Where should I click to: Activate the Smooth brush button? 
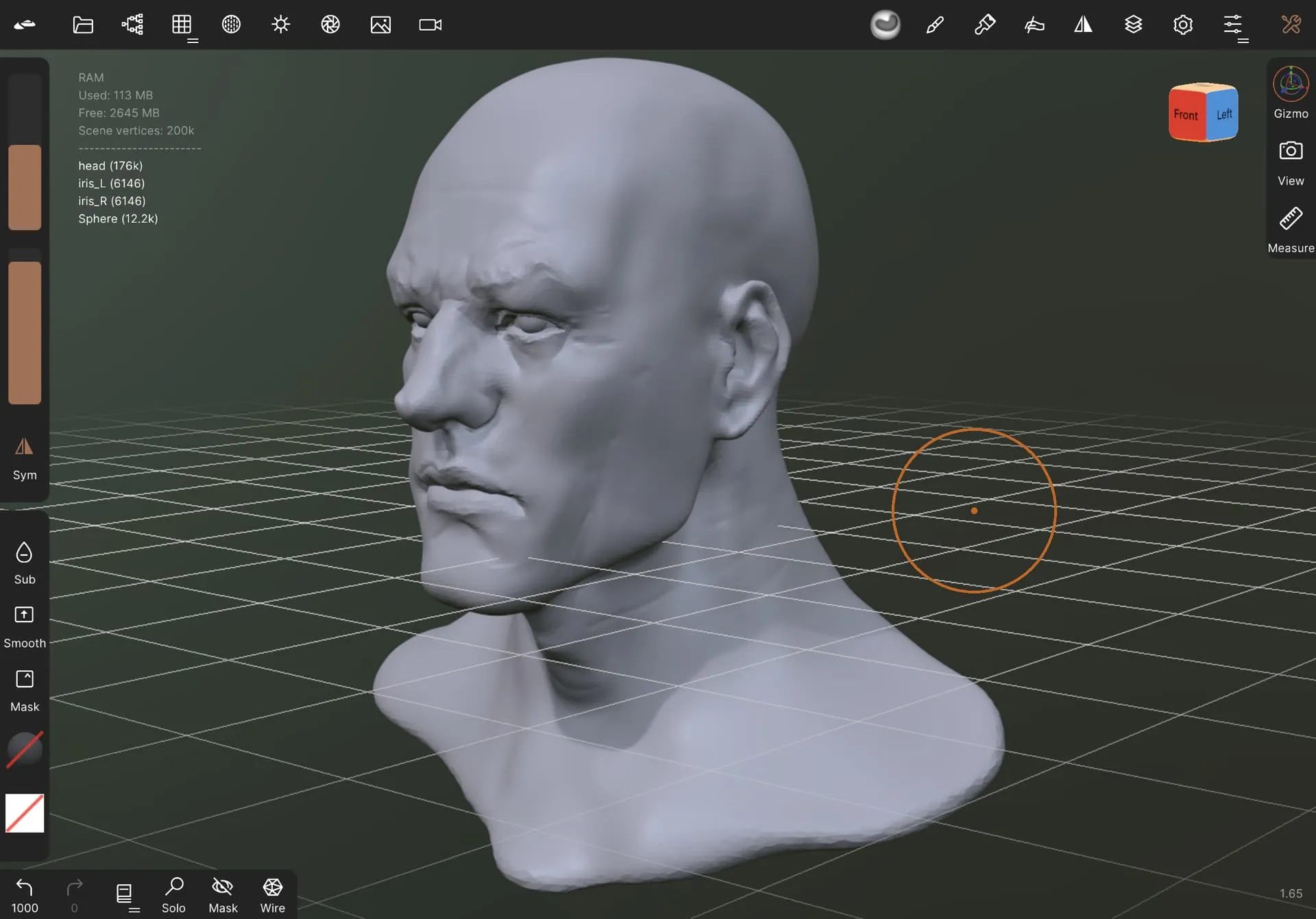click(24, 624)
